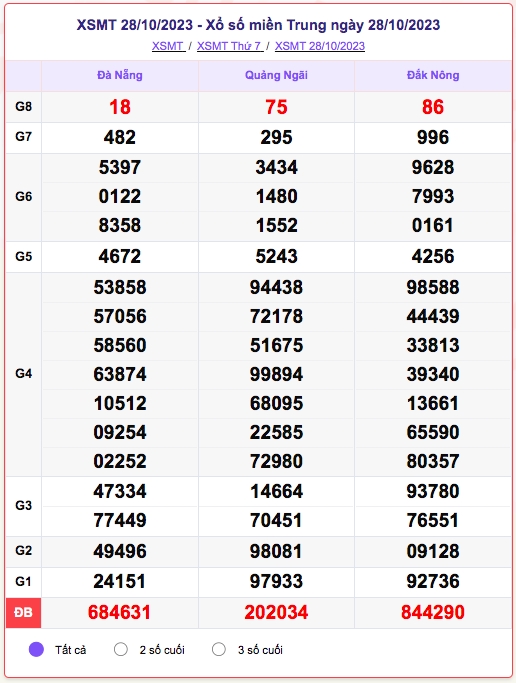This screenshot has width=516, height=683.
Task: Click the G1 number 97933
Action: pyautogui.click(x=276, y=582)
